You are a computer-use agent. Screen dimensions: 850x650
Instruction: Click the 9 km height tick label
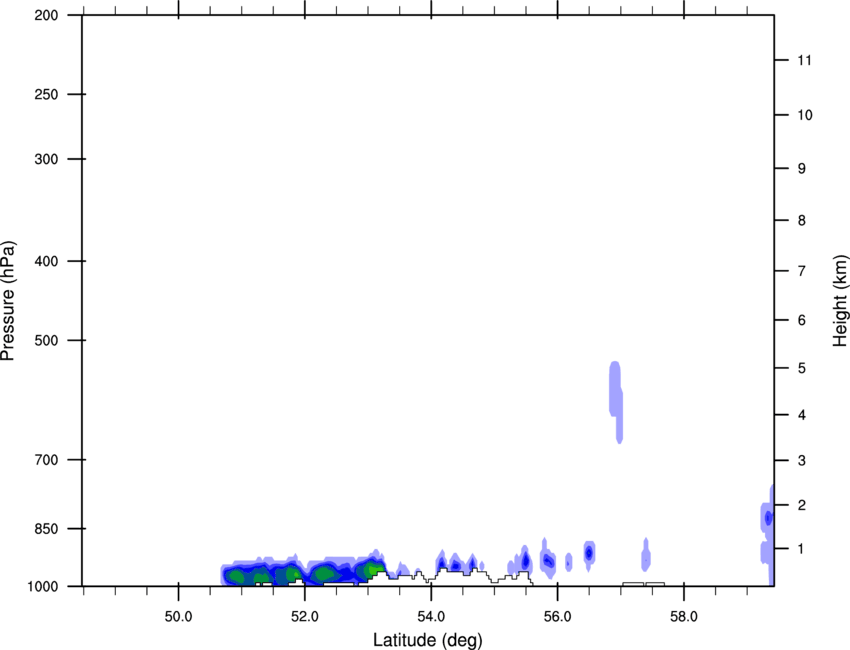pos(802,169)
